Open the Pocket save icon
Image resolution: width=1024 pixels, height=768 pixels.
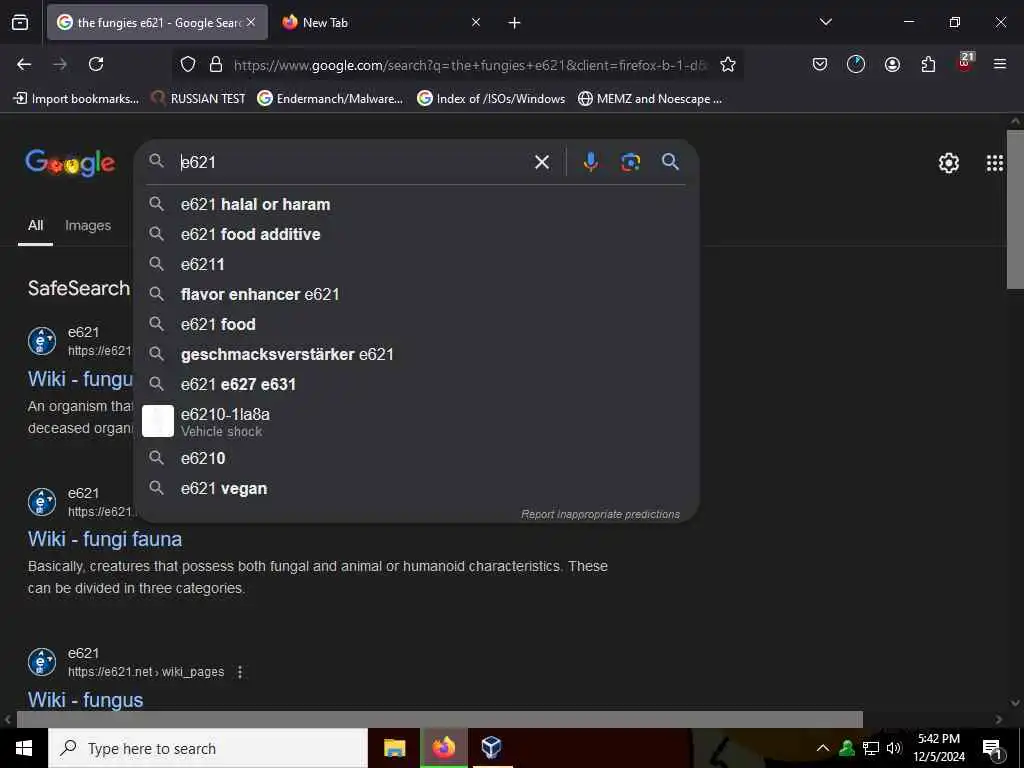tap(820, 64)
